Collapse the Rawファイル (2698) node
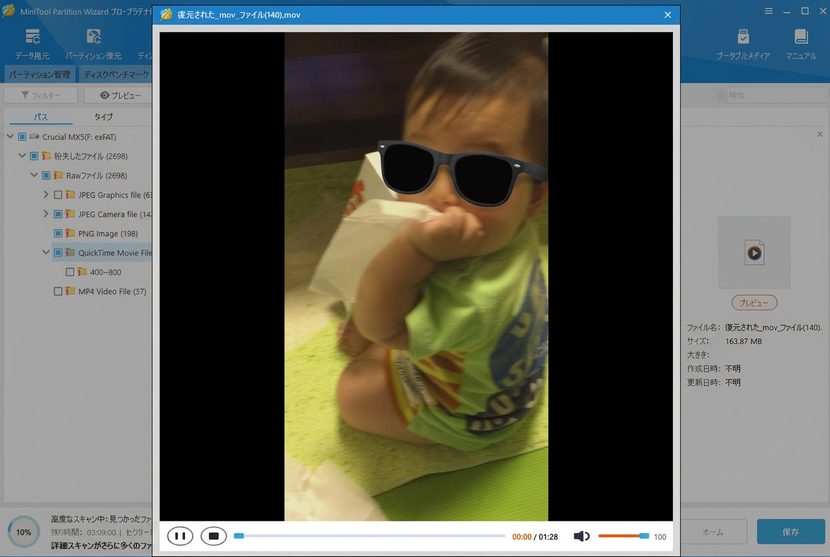 pos(34,175)
